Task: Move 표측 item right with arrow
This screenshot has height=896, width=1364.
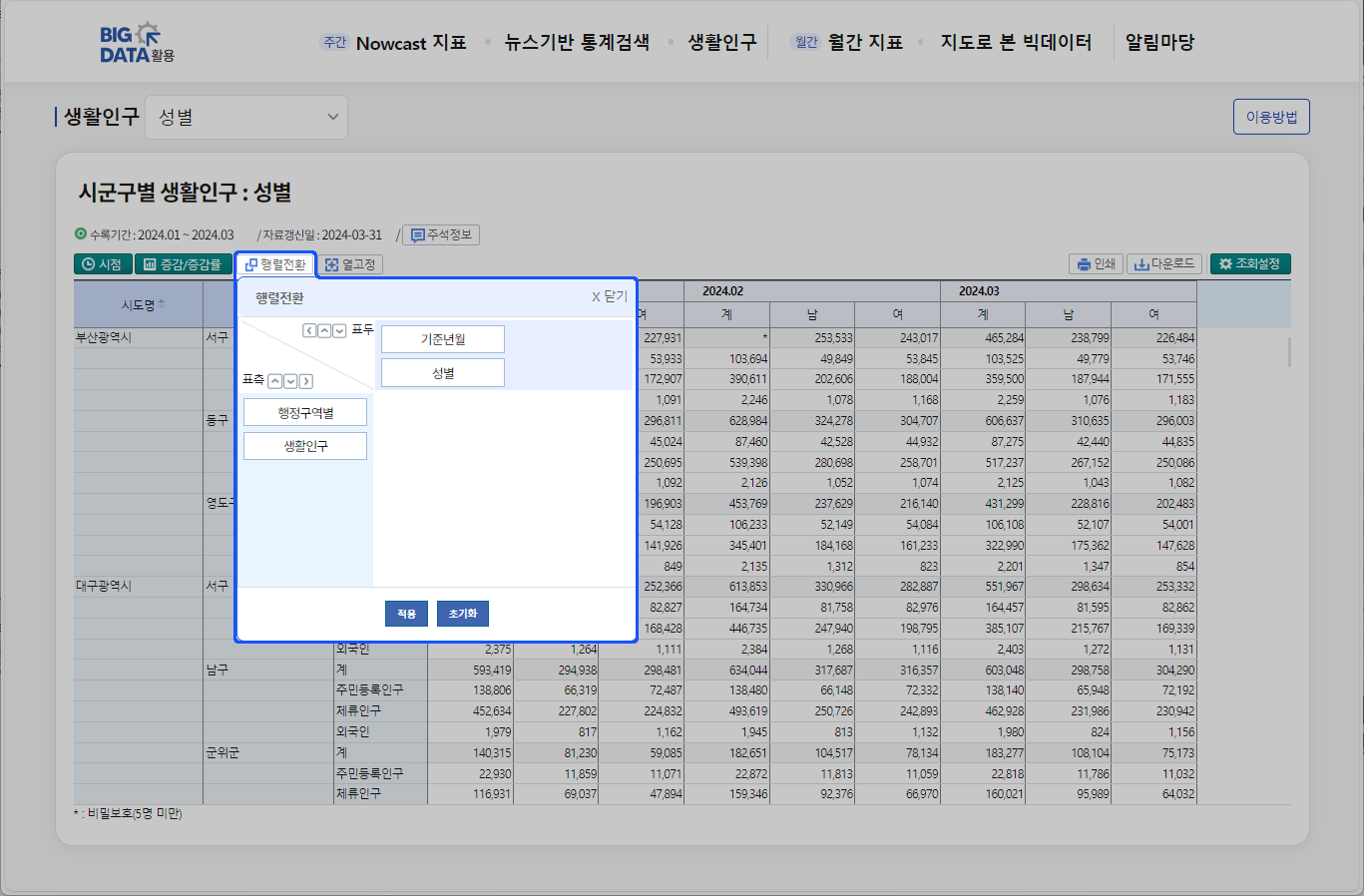Action: coord(305,381)
